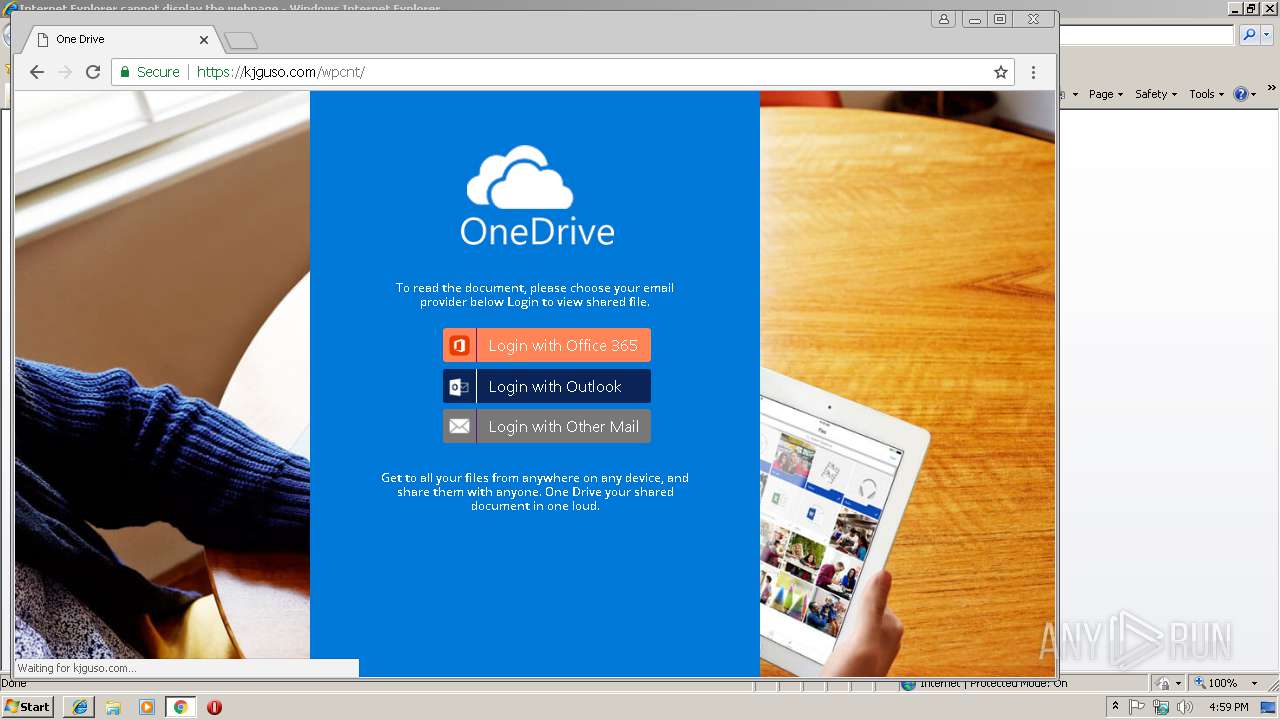The height and width of the screenshot is (720, 1280).
Task: Expand the IE search provider dropdown
Action: pyautogui.click(x=1266, y=35)
